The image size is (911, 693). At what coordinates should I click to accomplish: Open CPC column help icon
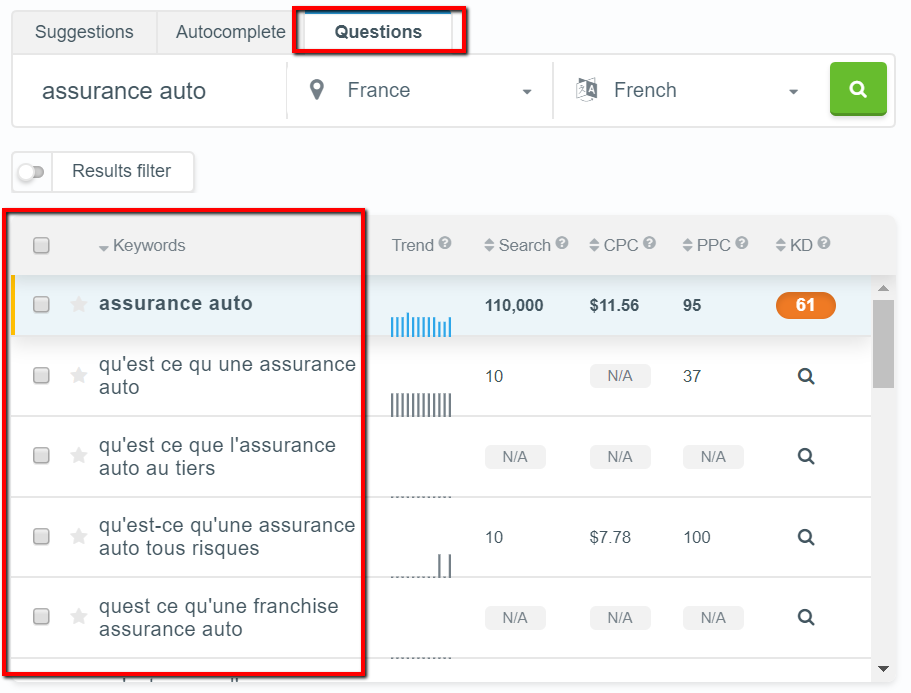(x=650, y=243)
